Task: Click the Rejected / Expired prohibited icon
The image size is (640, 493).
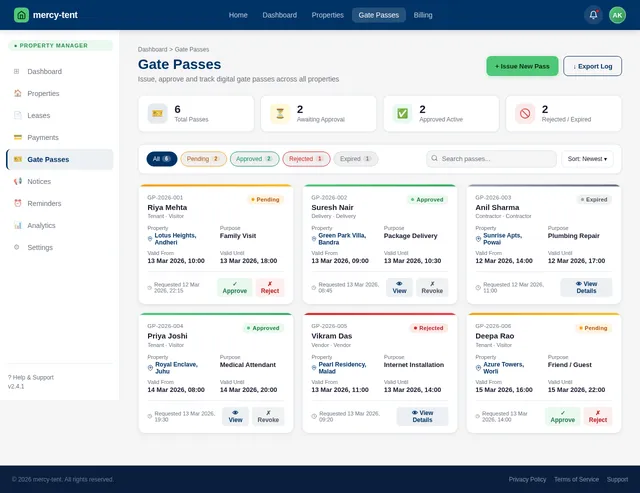Action: tap(525, 114)
